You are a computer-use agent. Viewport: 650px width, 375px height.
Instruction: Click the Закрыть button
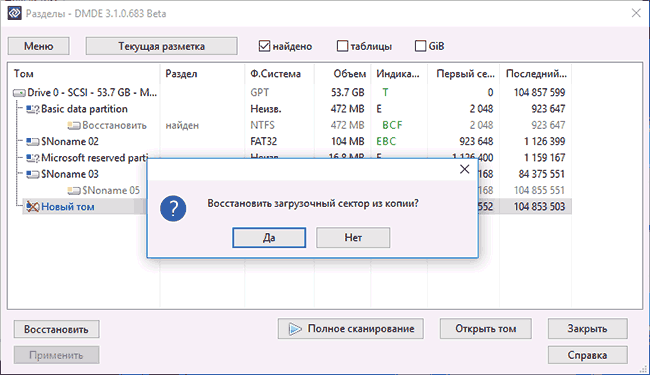pyautogui.click(x=587, y=329)
